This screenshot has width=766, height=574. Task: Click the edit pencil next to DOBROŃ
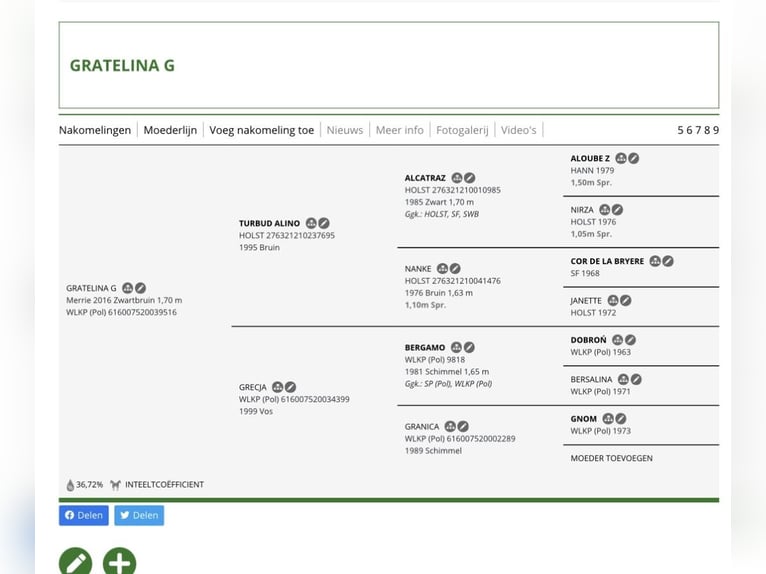click(x=630, y=340)
